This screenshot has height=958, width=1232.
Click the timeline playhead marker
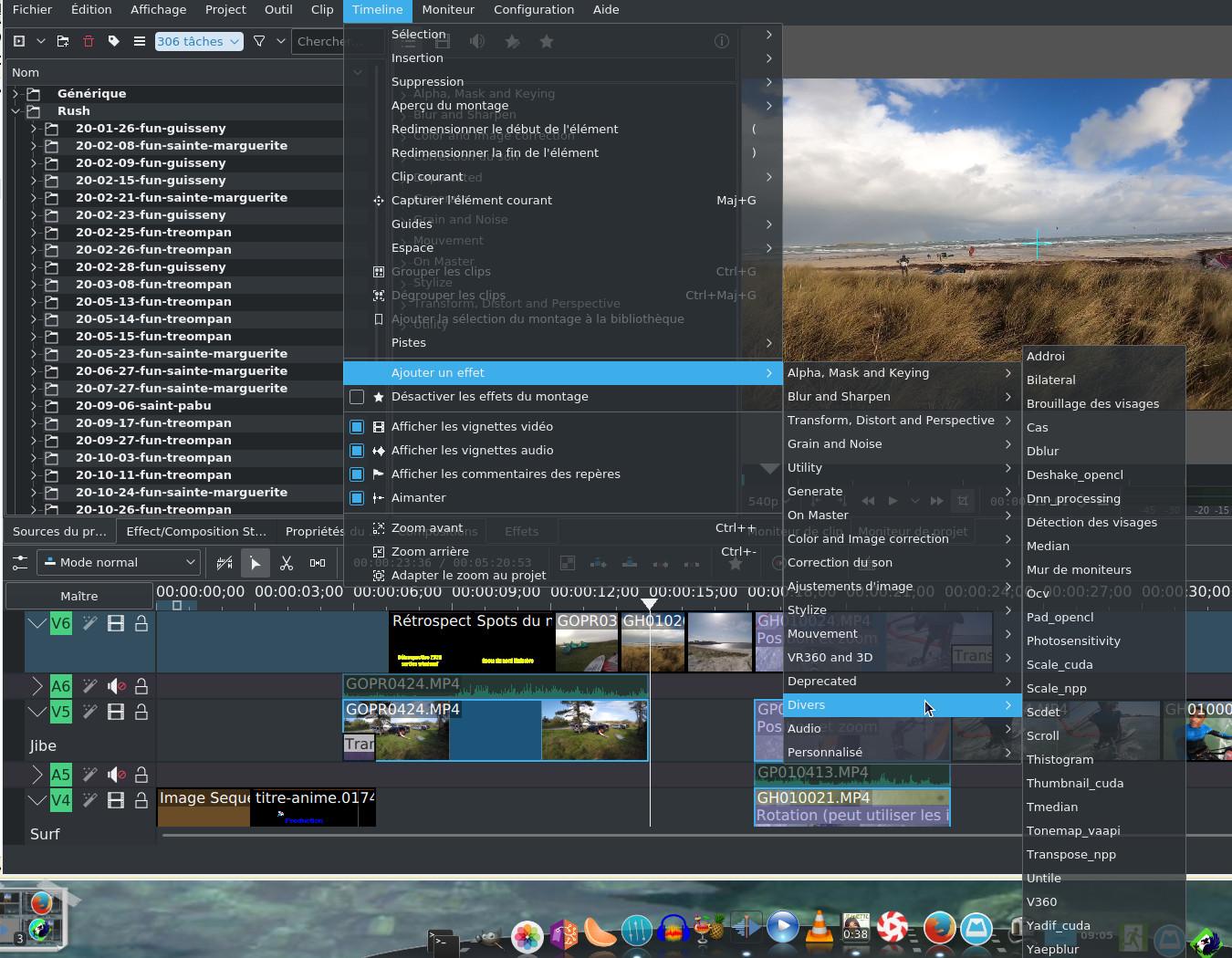click(649, 604)
